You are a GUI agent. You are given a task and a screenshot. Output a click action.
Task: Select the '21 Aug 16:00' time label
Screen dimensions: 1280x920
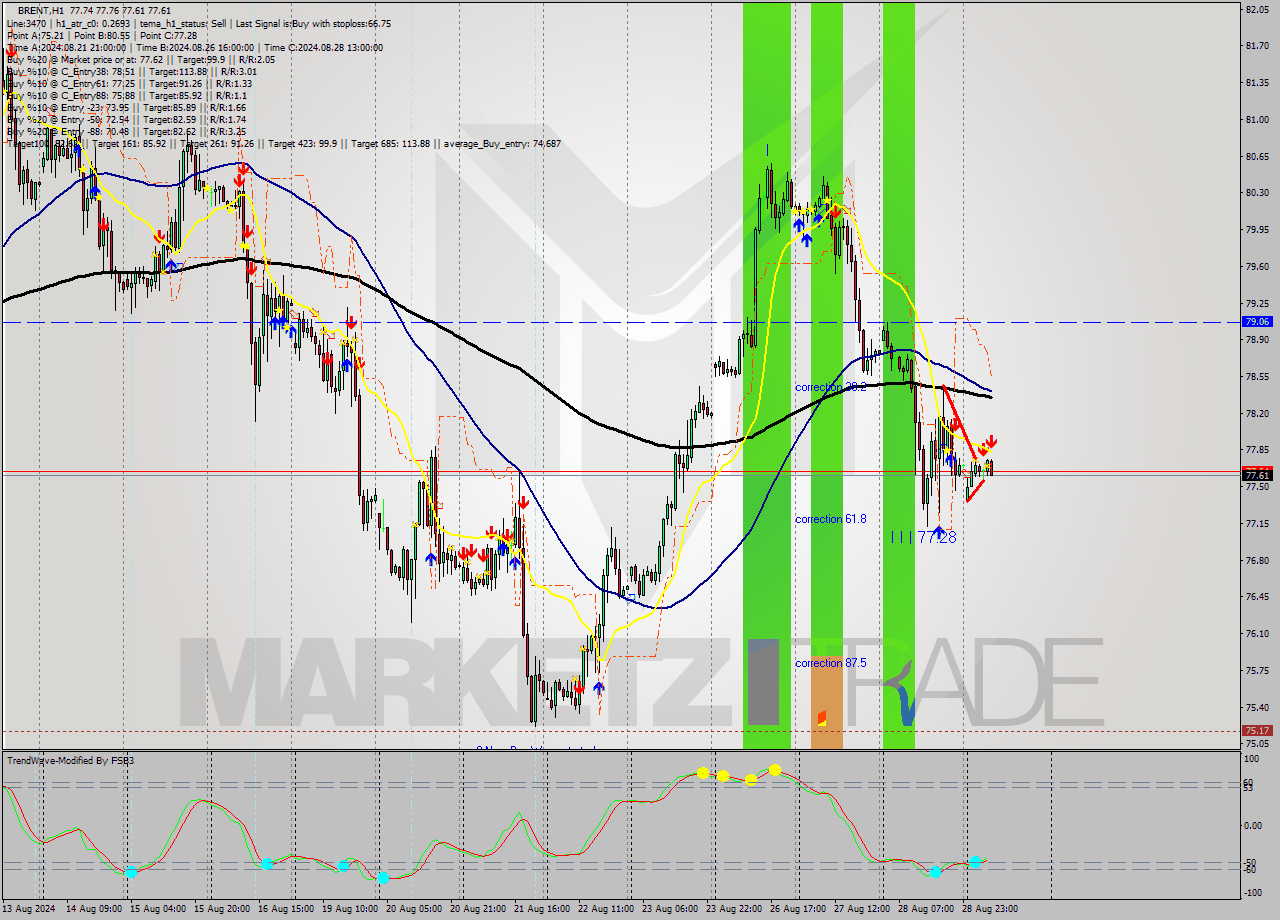[x=542, y=909]
